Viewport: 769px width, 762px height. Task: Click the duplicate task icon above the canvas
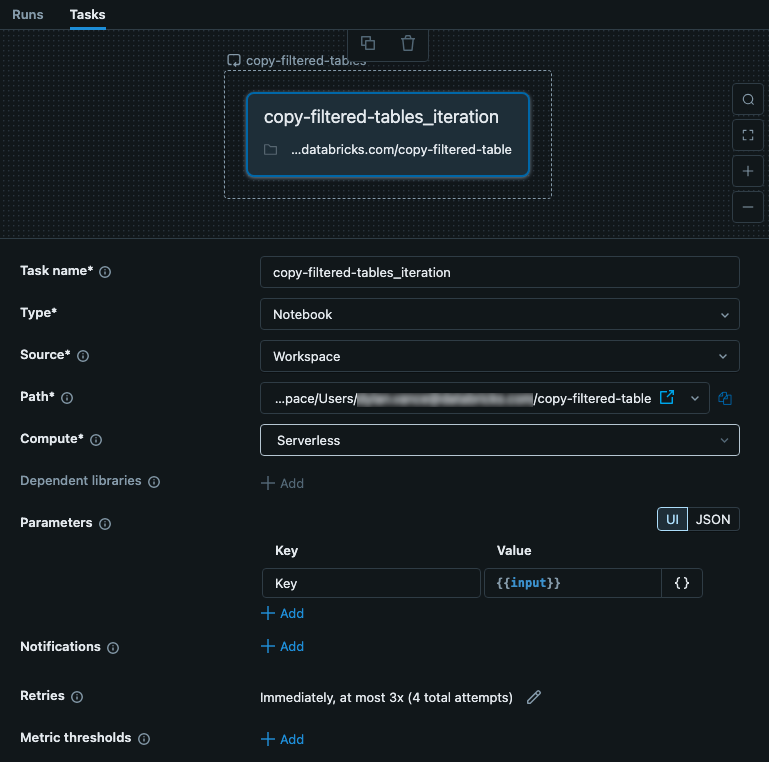pyautogui.click(x=368, y=43)
